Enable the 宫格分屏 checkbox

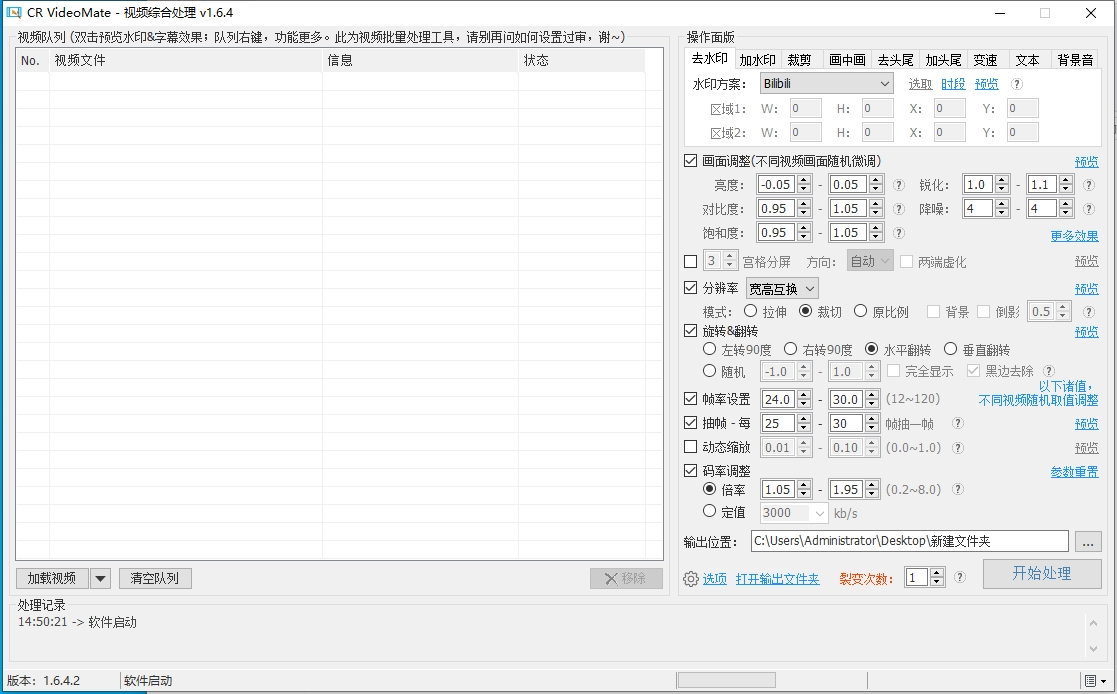click(x=690, y=261)
